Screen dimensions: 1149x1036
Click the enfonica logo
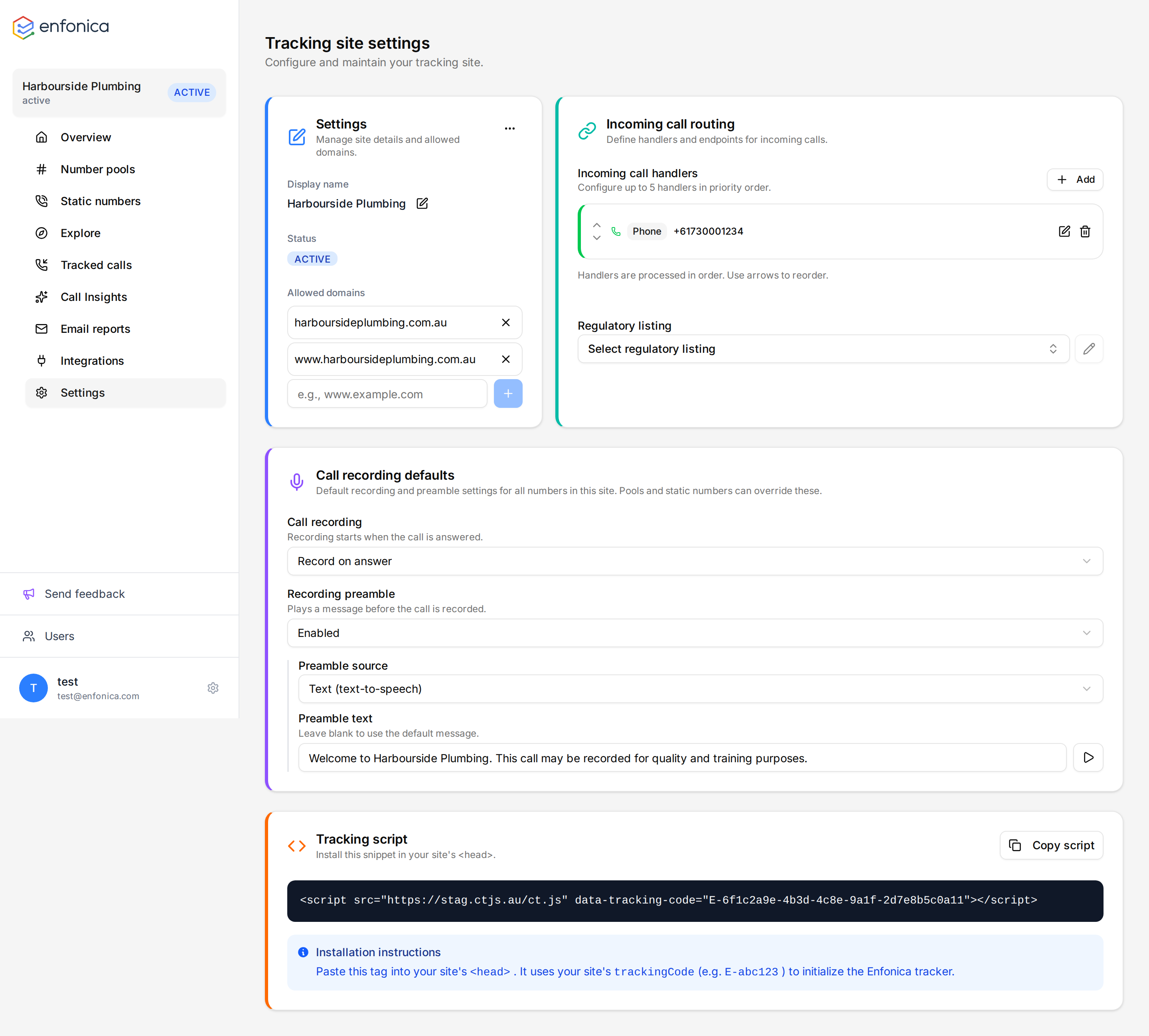61,27
